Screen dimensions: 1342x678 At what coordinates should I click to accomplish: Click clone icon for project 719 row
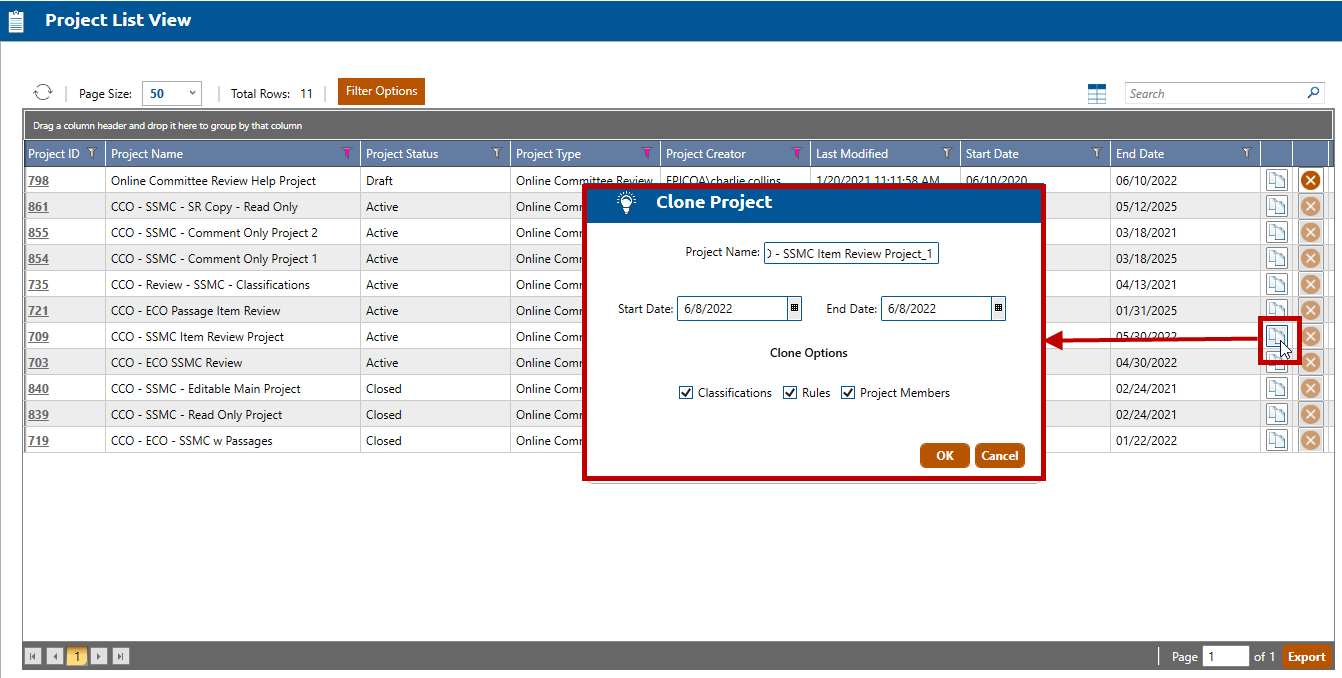(1276, 440)
